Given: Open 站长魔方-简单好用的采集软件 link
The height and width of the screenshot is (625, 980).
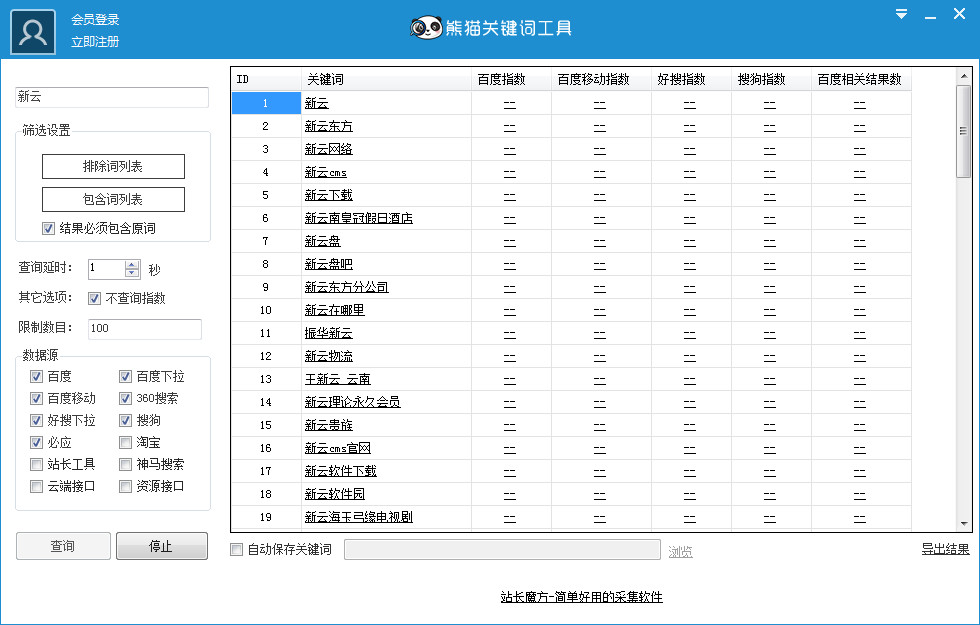Looking at the screenshot, I should [x=581, y=597].
